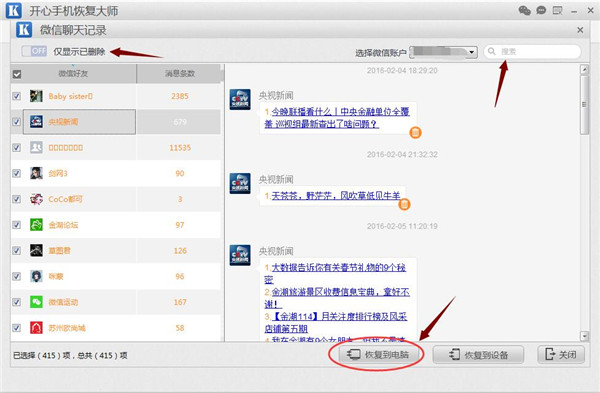600x393 pixels.
Task: Open the link 天苍苍，野茫茫
Action: (336, 196)
